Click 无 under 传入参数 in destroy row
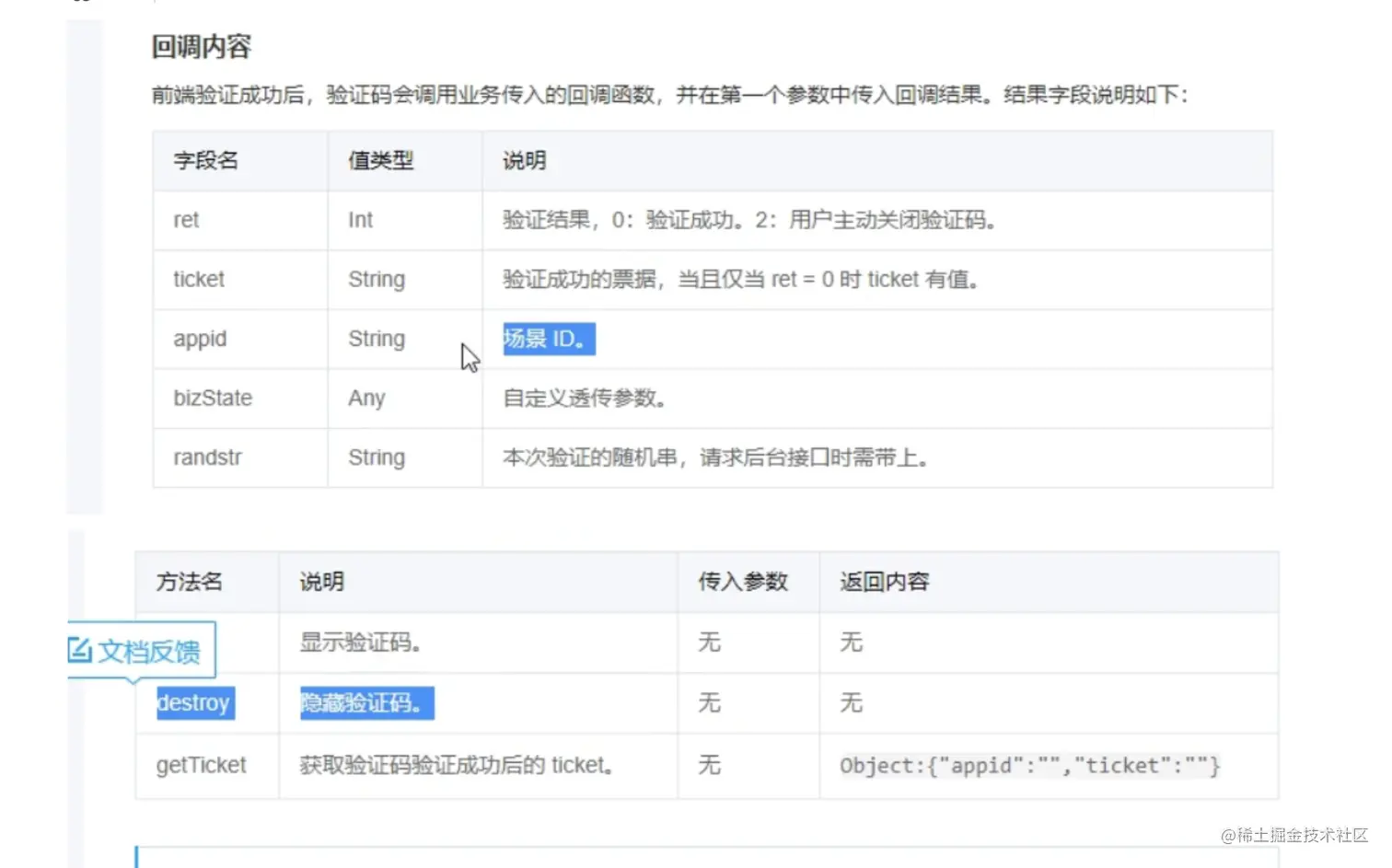This screenshot has width=1392, height=868. [709, 703]
